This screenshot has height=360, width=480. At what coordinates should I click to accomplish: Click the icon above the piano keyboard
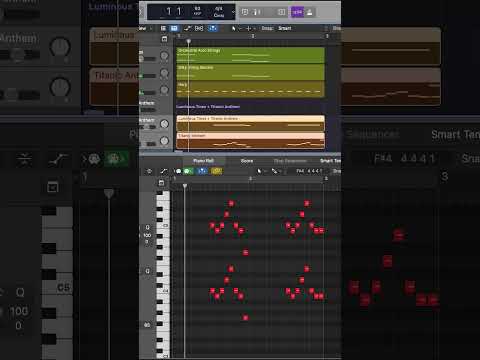pos(161,183)
